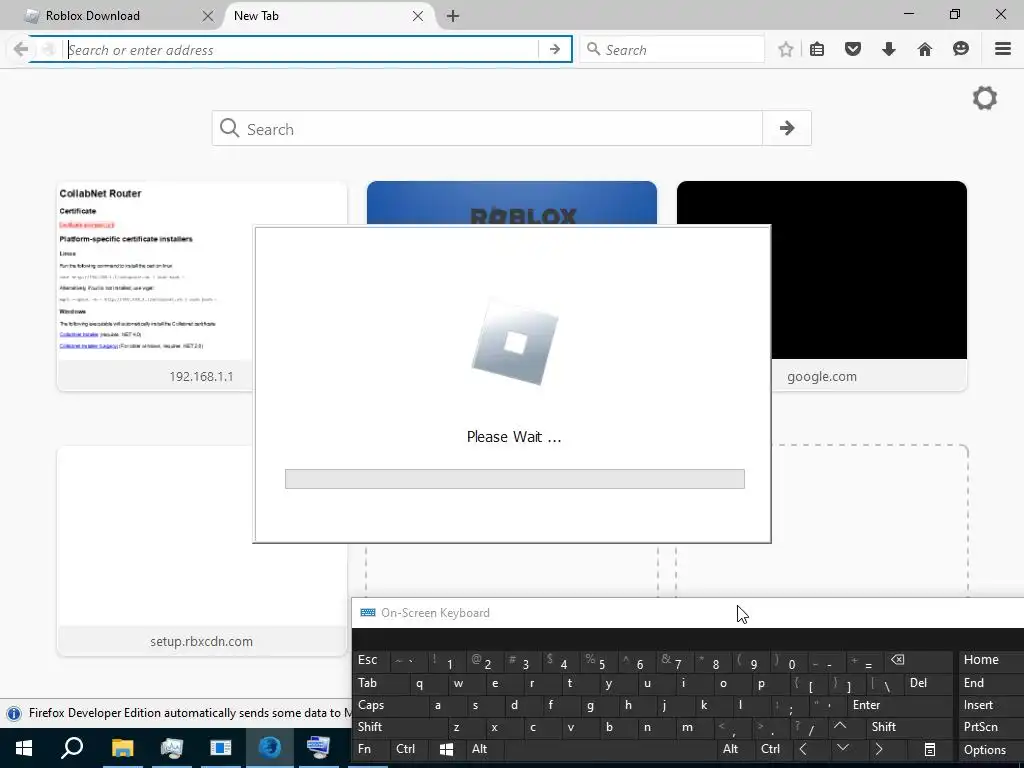Viewport: 1024px width, 768px height.
Task: Open the Downloads arrow icon
Action: point(889,49)
